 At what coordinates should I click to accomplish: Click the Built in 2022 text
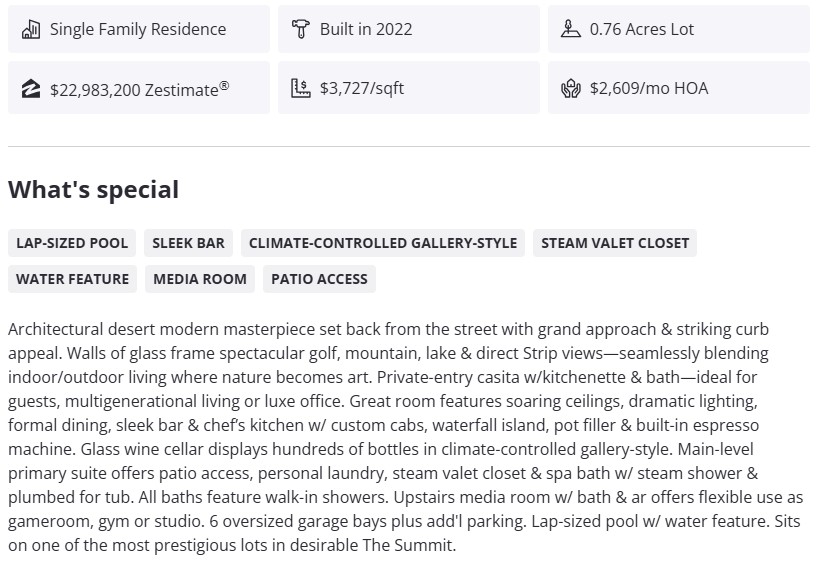point(366,29)
